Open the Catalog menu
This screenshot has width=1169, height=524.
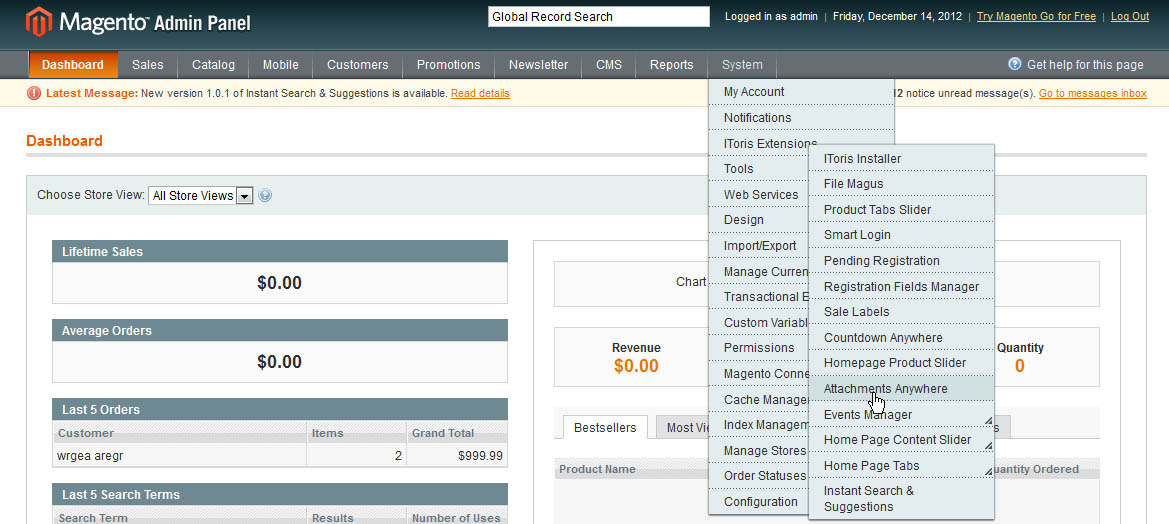(213, 65)
